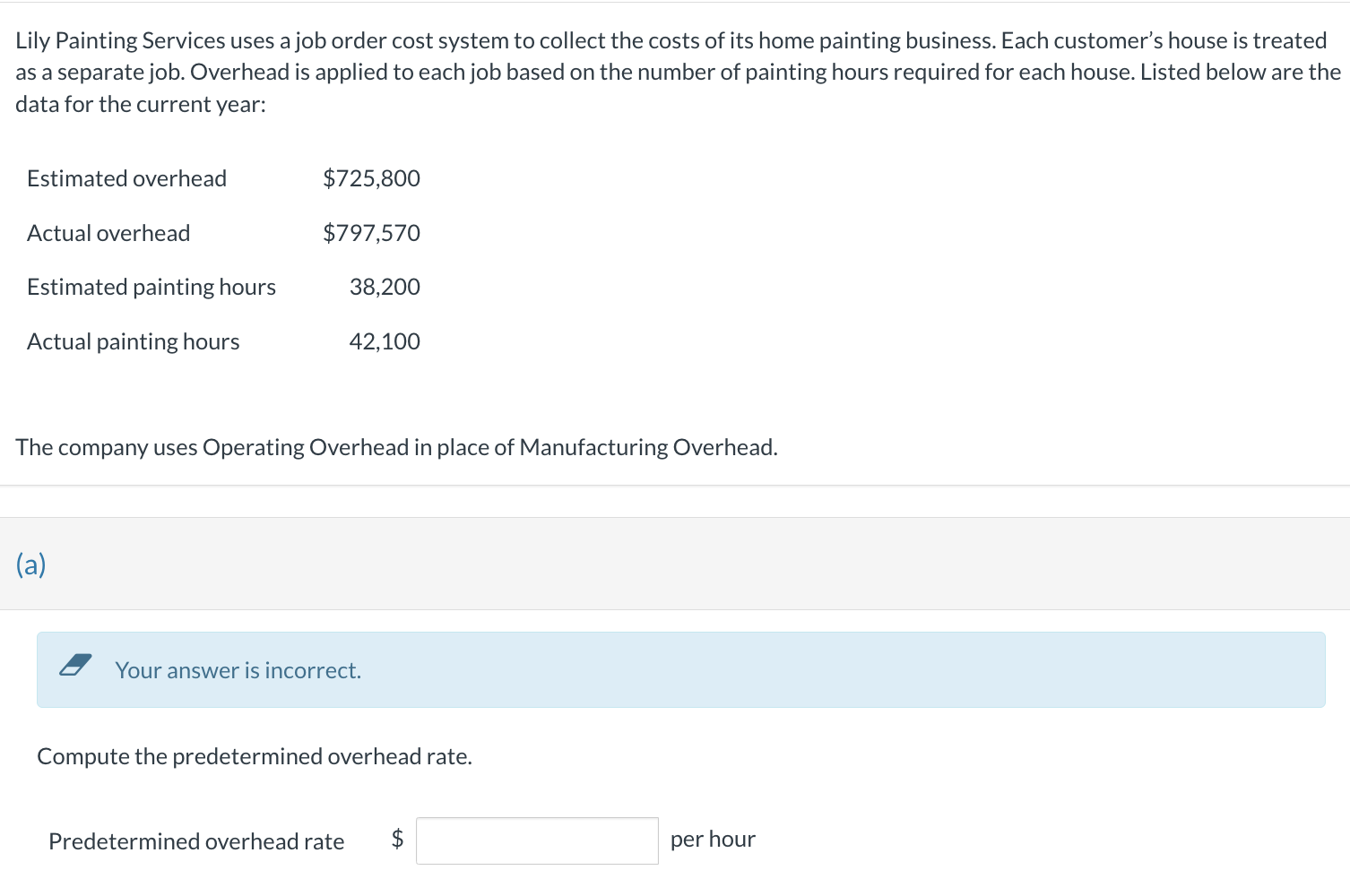
Task: Click the "per hour" unit label
Action: tap(713, 840)
